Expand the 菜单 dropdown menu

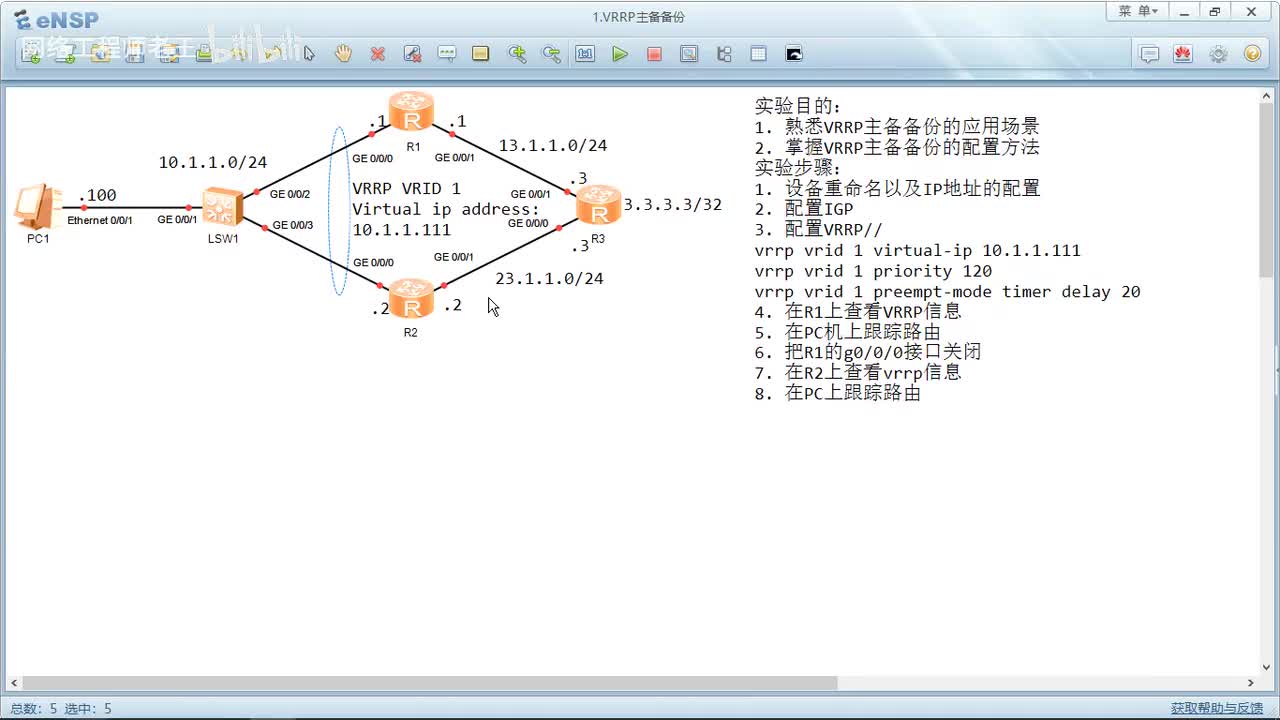coord(1138,11)
